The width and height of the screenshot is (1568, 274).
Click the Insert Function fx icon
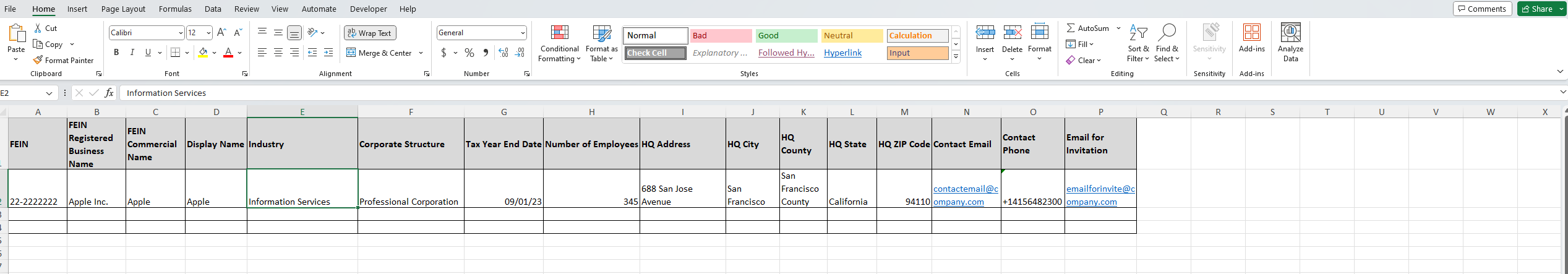click(109, 93)
